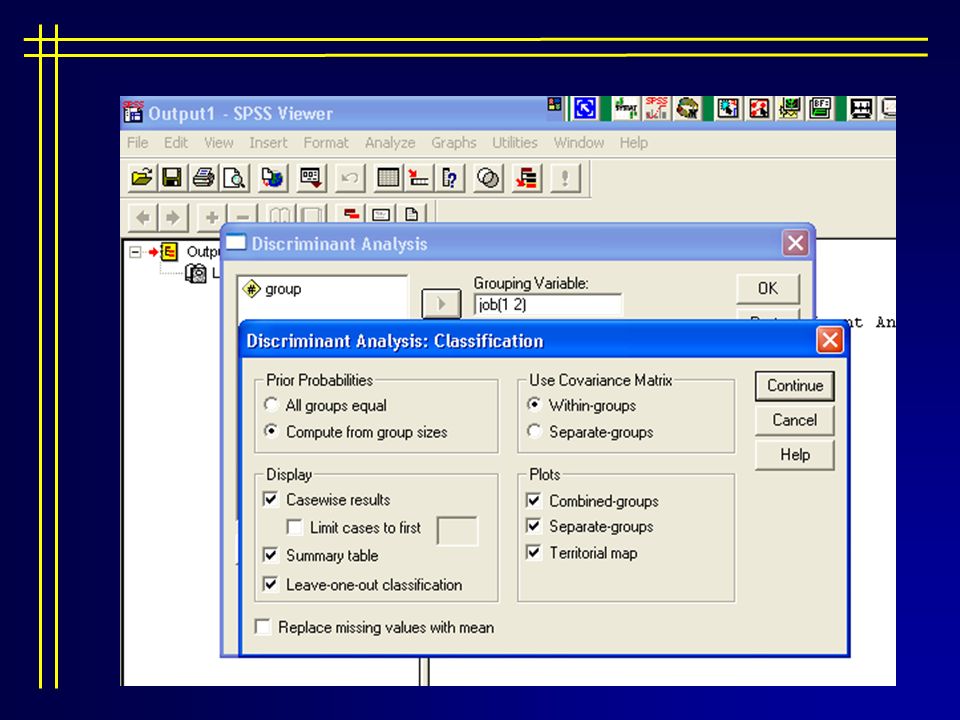Open the Graphs menu
Image resolution: width=960 pixels, height=720 pixels.
coord(454,143)
